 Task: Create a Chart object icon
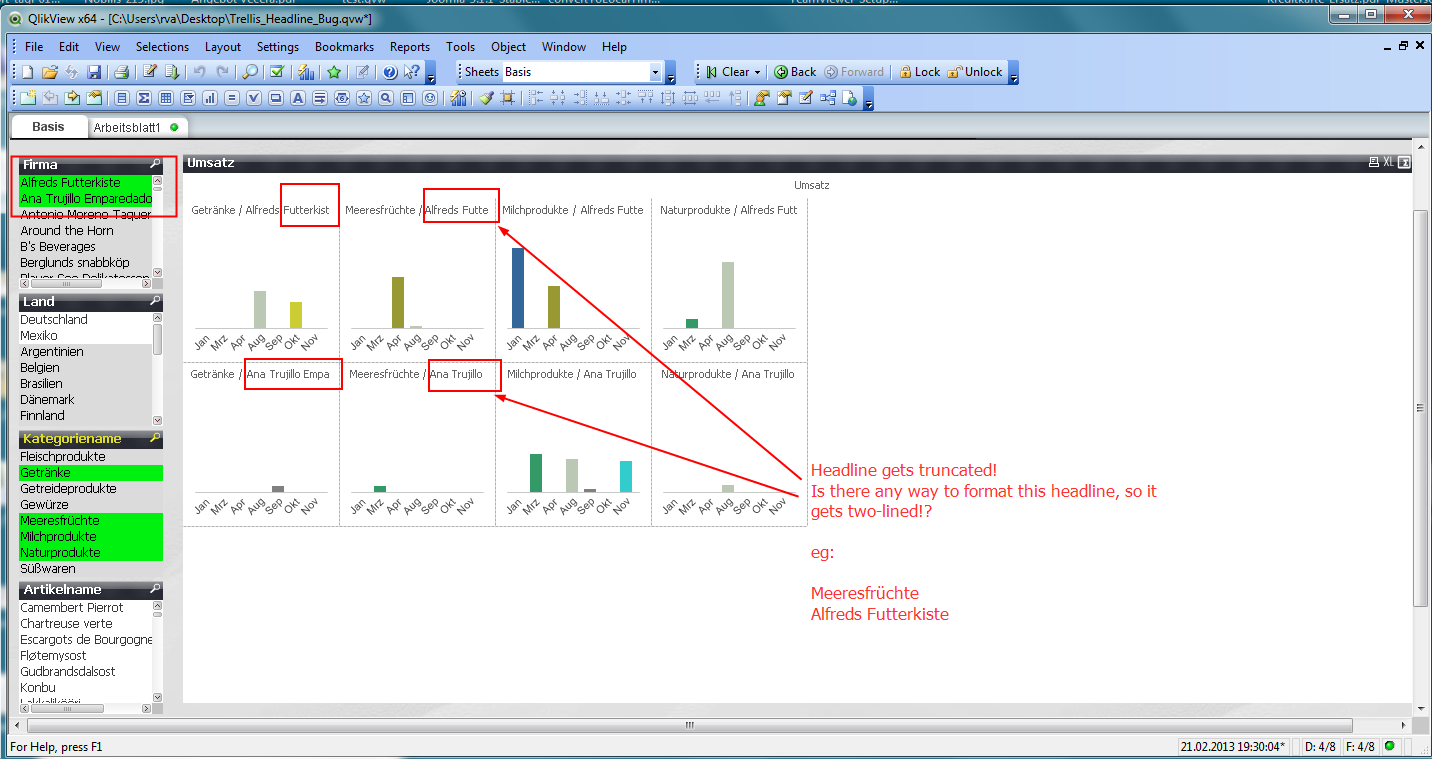pyautogui.click(x=209, y=98)
